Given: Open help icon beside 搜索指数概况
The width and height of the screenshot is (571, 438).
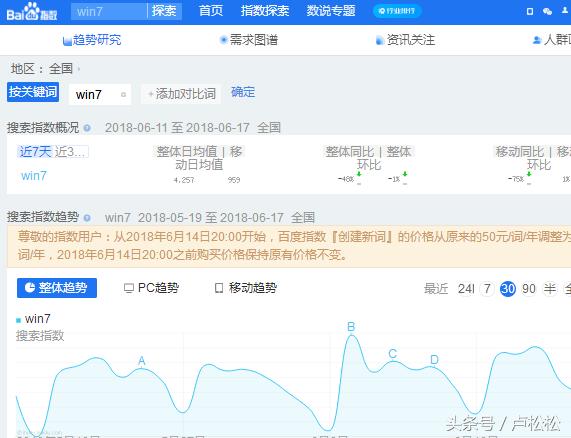Looking at the screenshot, I should point(87,128).
